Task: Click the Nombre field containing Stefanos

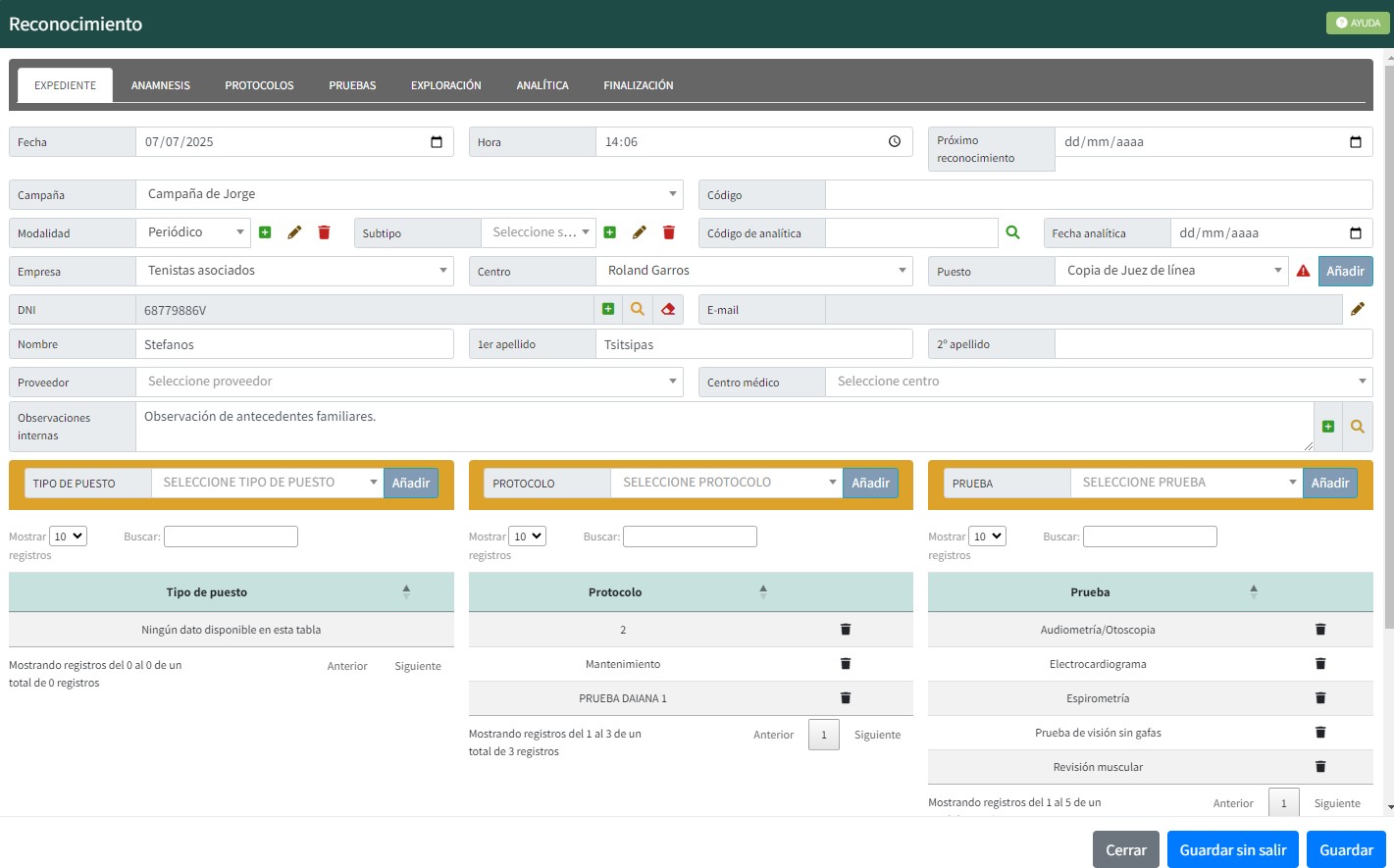Action: point(294,344)
